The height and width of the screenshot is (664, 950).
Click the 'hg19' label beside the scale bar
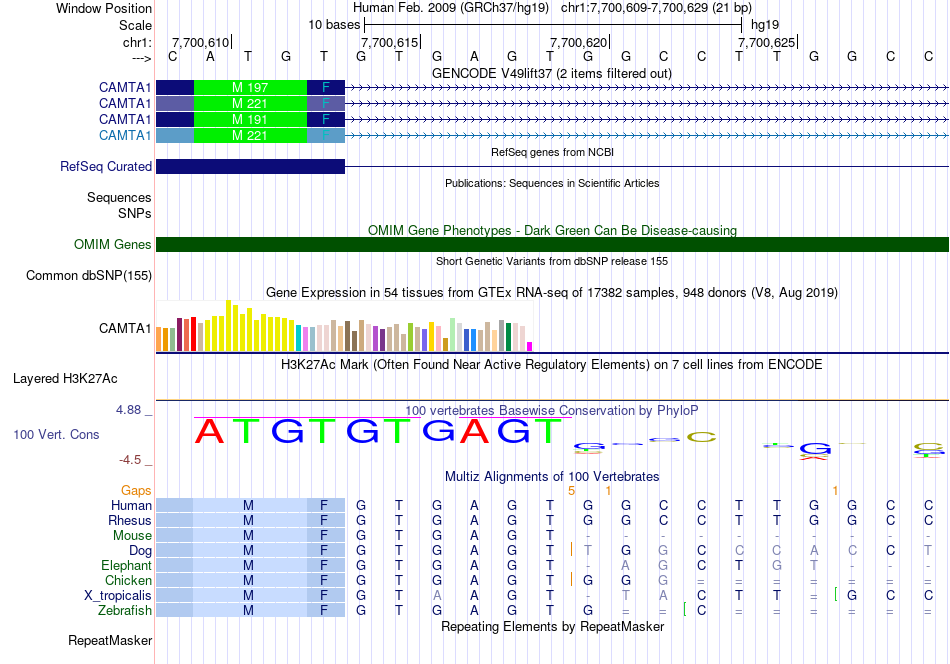(765, 25)
